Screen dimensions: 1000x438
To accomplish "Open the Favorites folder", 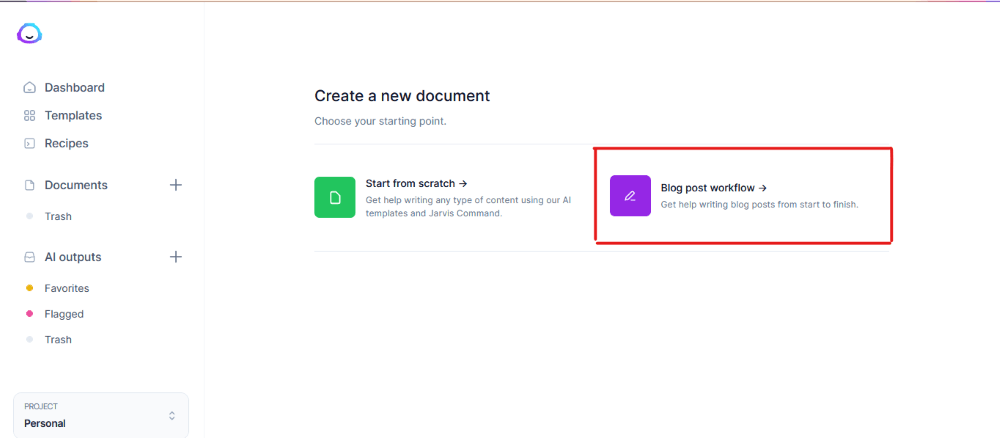I will pos(67,288).
